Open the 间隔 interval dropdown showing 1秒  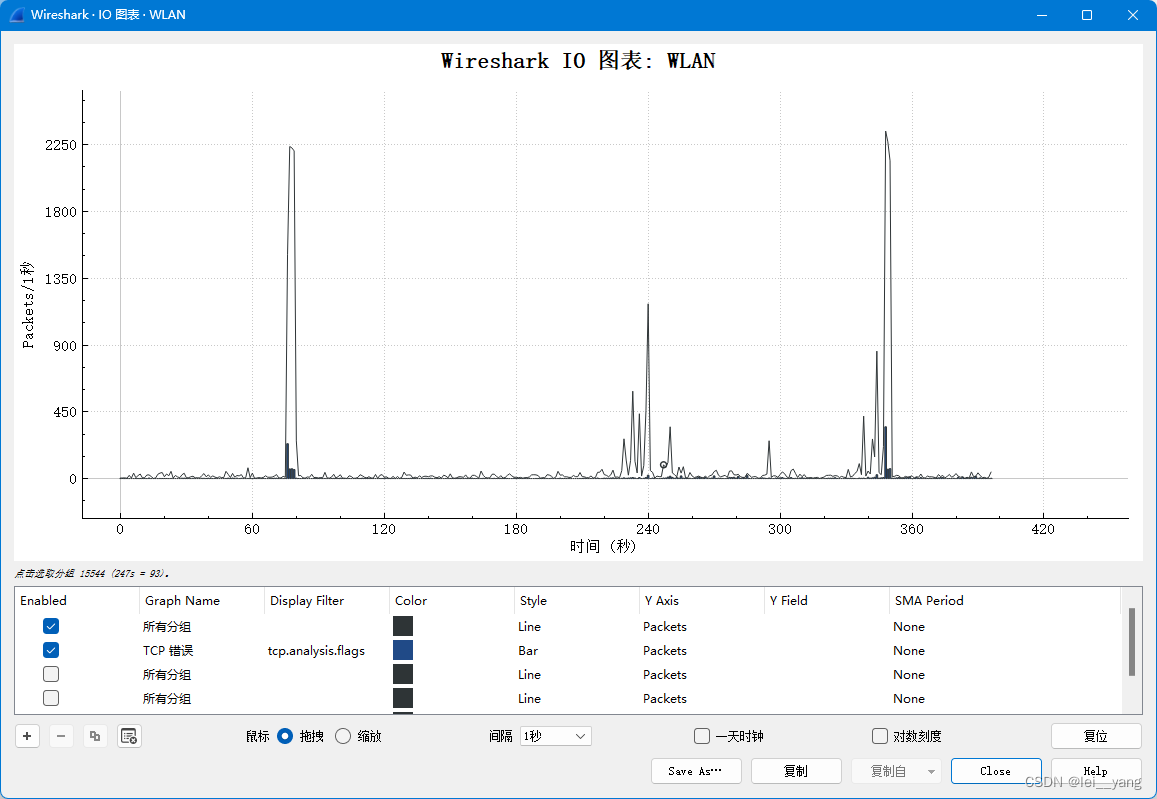click(x=556, y=736)
